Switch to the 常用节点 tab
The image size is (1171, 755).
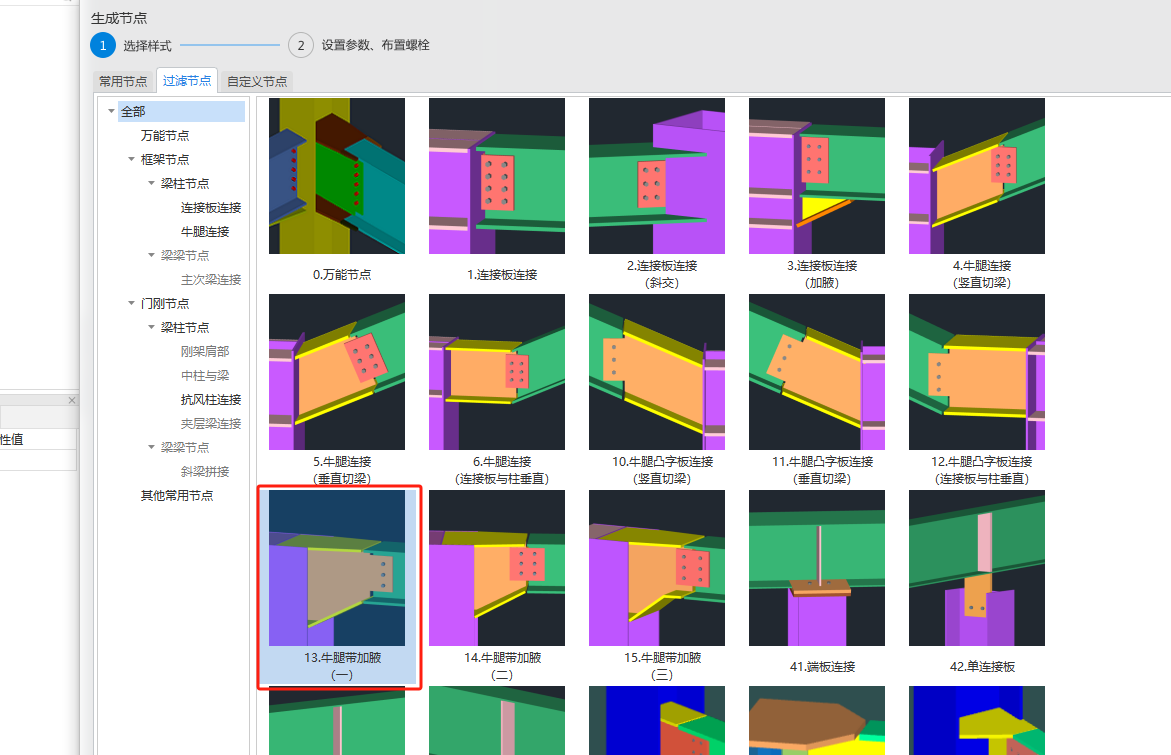[x=123, y=81]
